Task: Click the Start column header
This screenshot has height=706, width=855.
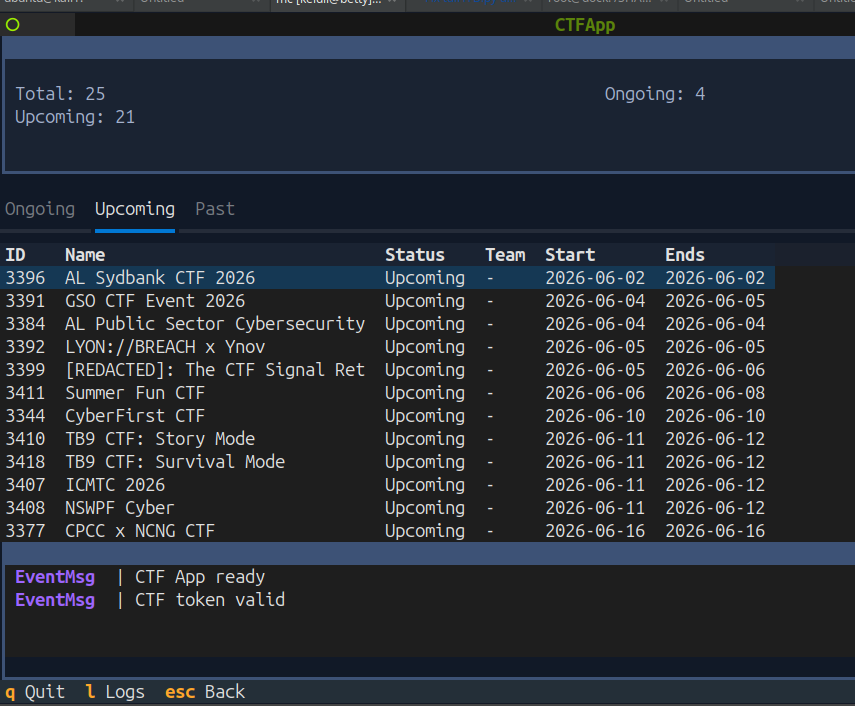Action: coord(570,255)
